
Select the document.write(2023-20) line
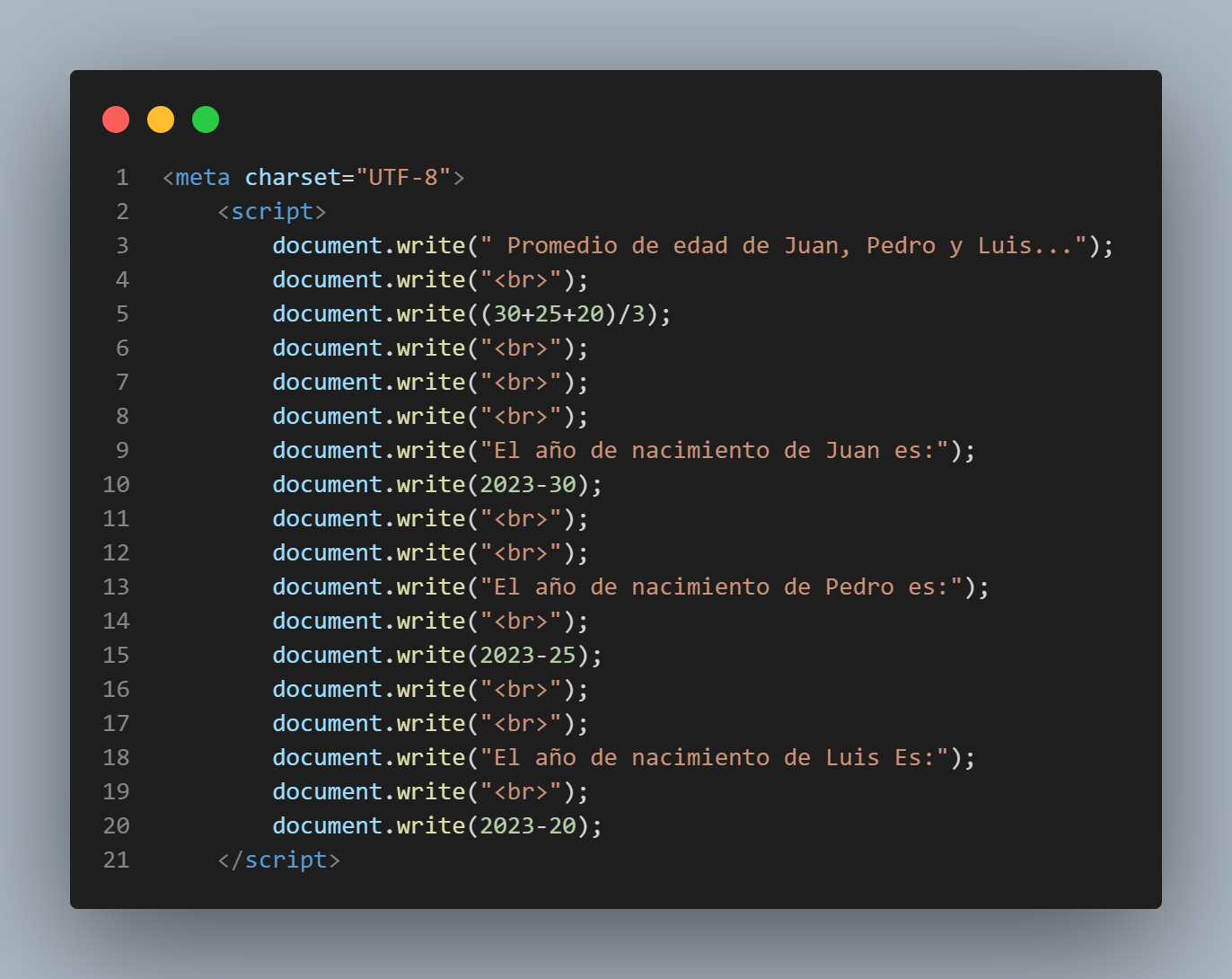coord(437,826)
